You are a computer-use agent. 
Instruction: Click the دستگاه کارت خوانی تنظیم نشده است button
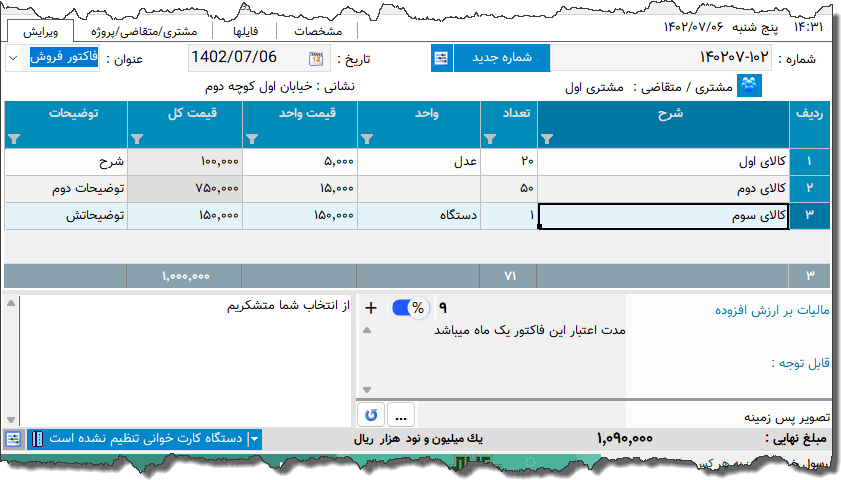coord(145,439)
